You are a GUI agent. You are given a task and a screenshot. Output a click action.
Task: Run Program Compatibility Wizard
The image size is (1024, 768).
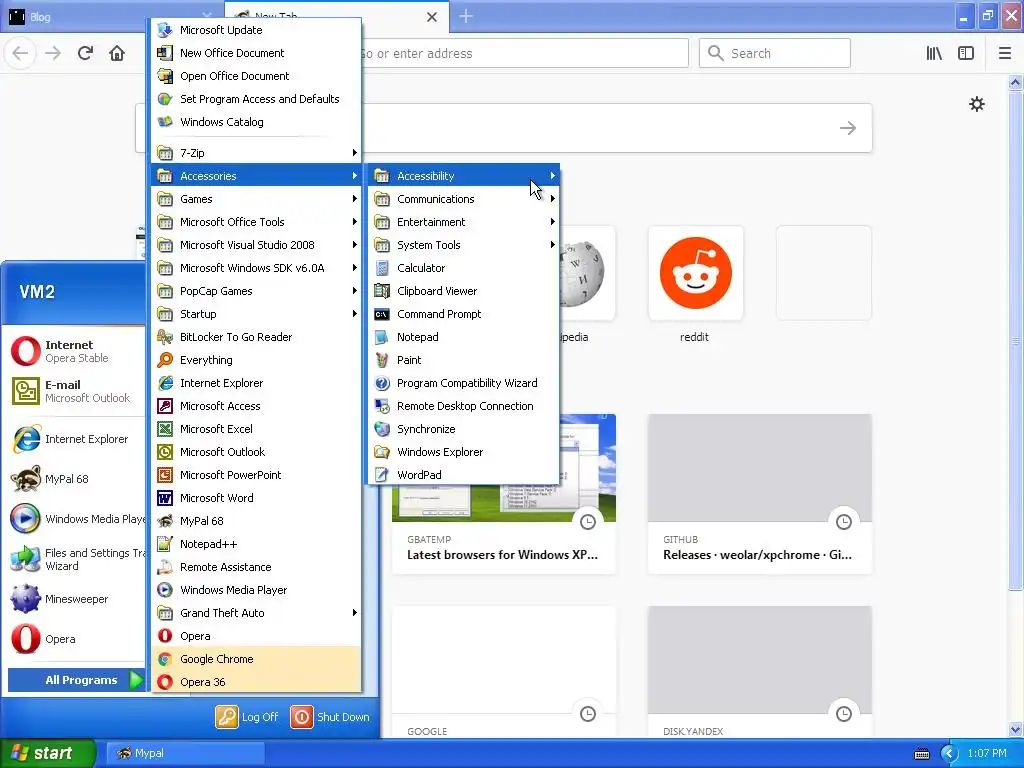[x=464, y=383]
